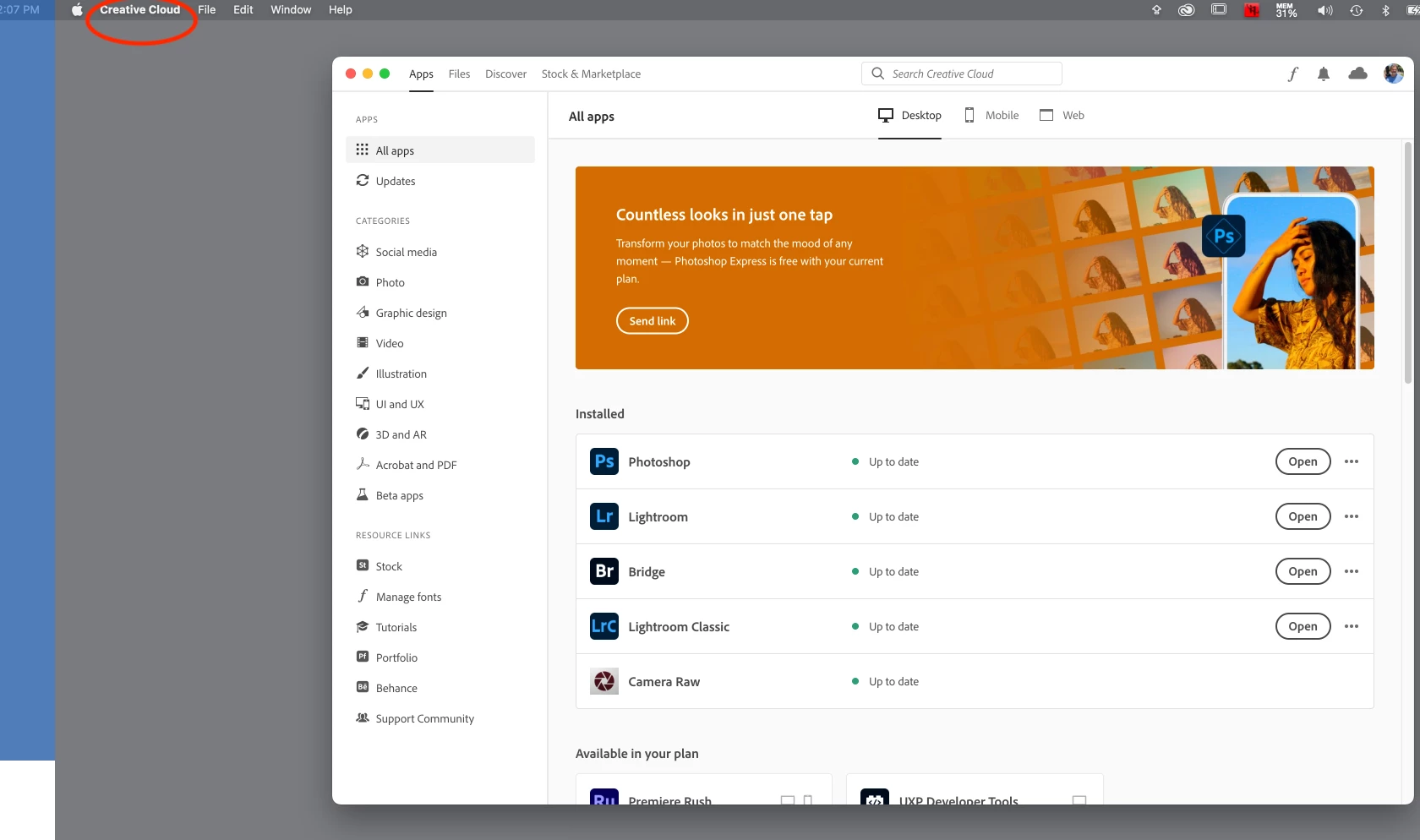The height and width of the screenshot is (840, 1420).
Task: Click the vertical scrollbar of app list
Action: 1408,263
